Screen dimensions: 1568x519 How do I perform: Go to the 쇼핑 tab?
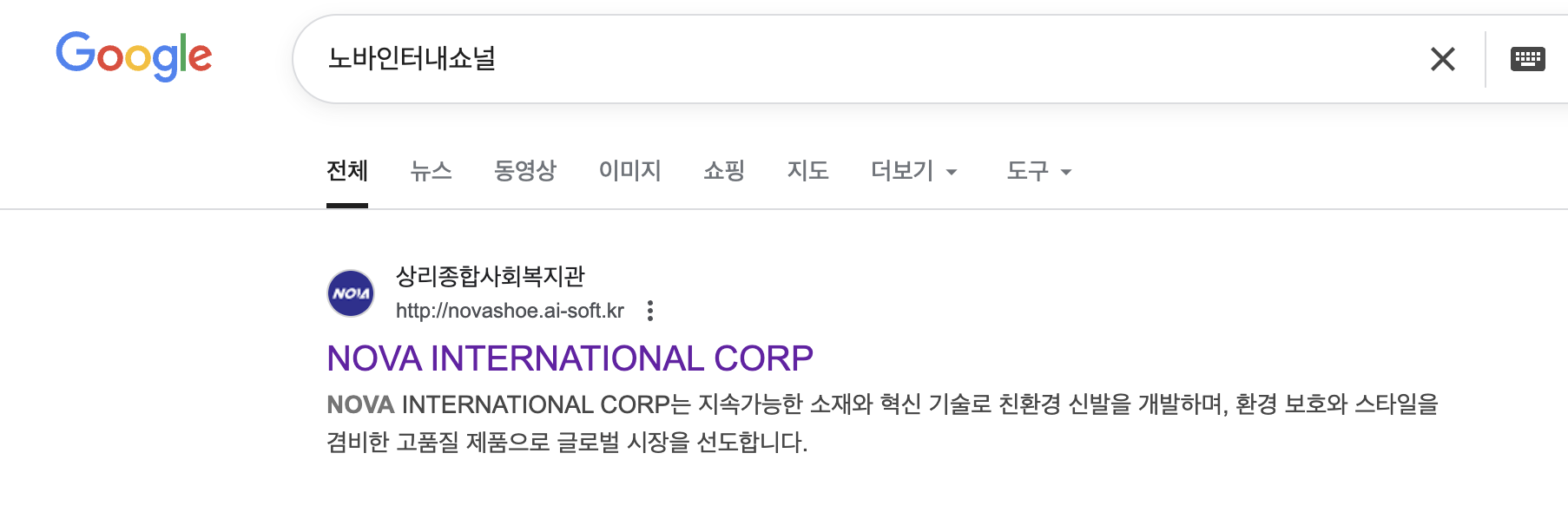(723, 170)
